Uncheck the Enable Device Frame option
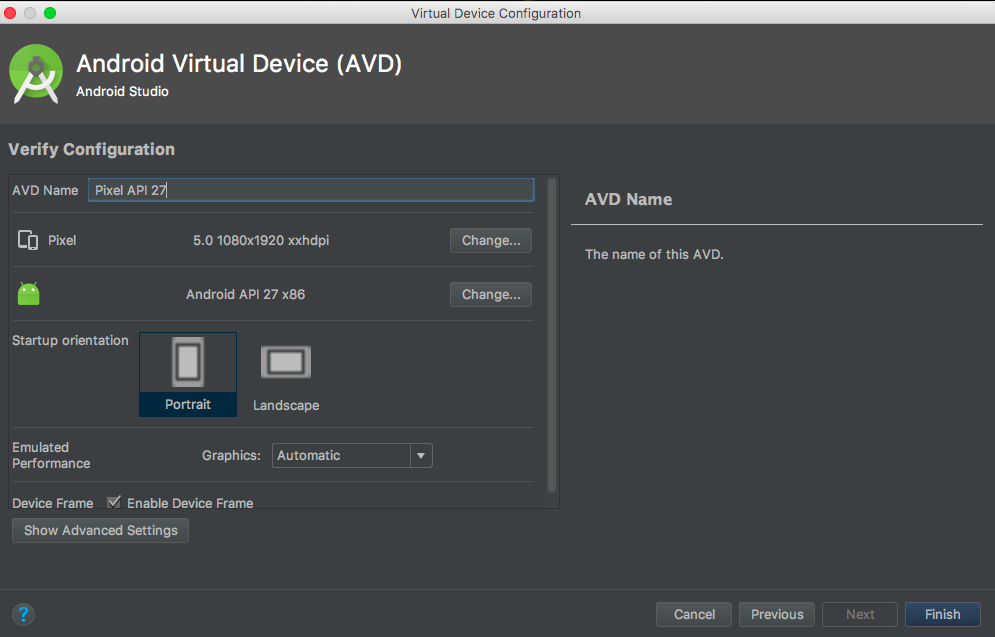This screenshot has height=637, width=995. pyautogui.click(x=113, y=502)
